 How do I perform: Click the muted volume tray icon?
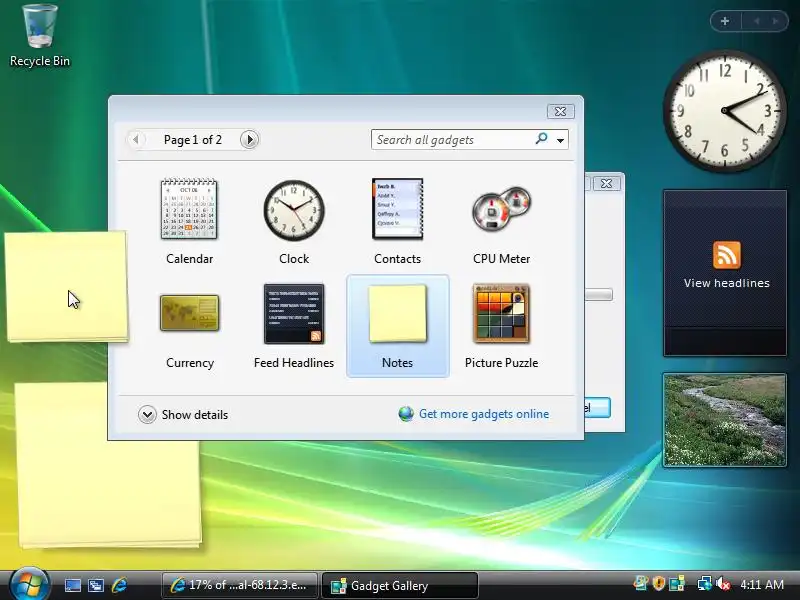point(723,584)
